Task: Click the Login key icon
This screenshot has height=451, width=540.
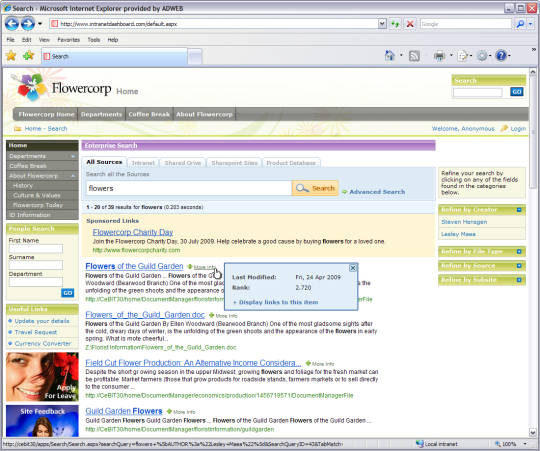Action: [504, 128]
